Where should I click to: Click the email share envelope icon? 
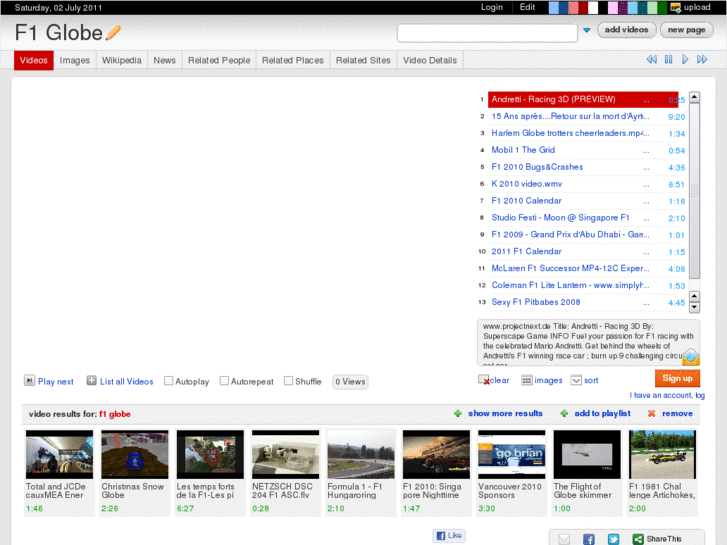pyautogui.click(x=564, y=539)
